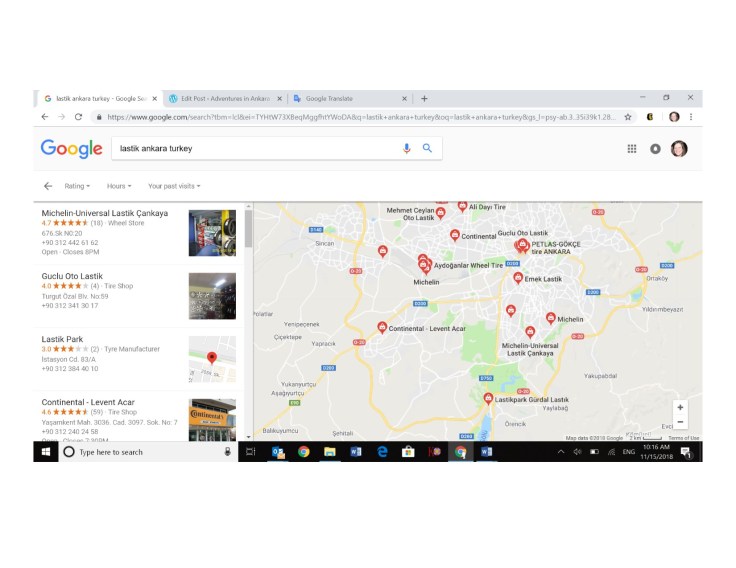The image size is (736, 568).
Task: Click the Cortana microphone icon
Action: [228, 452]
